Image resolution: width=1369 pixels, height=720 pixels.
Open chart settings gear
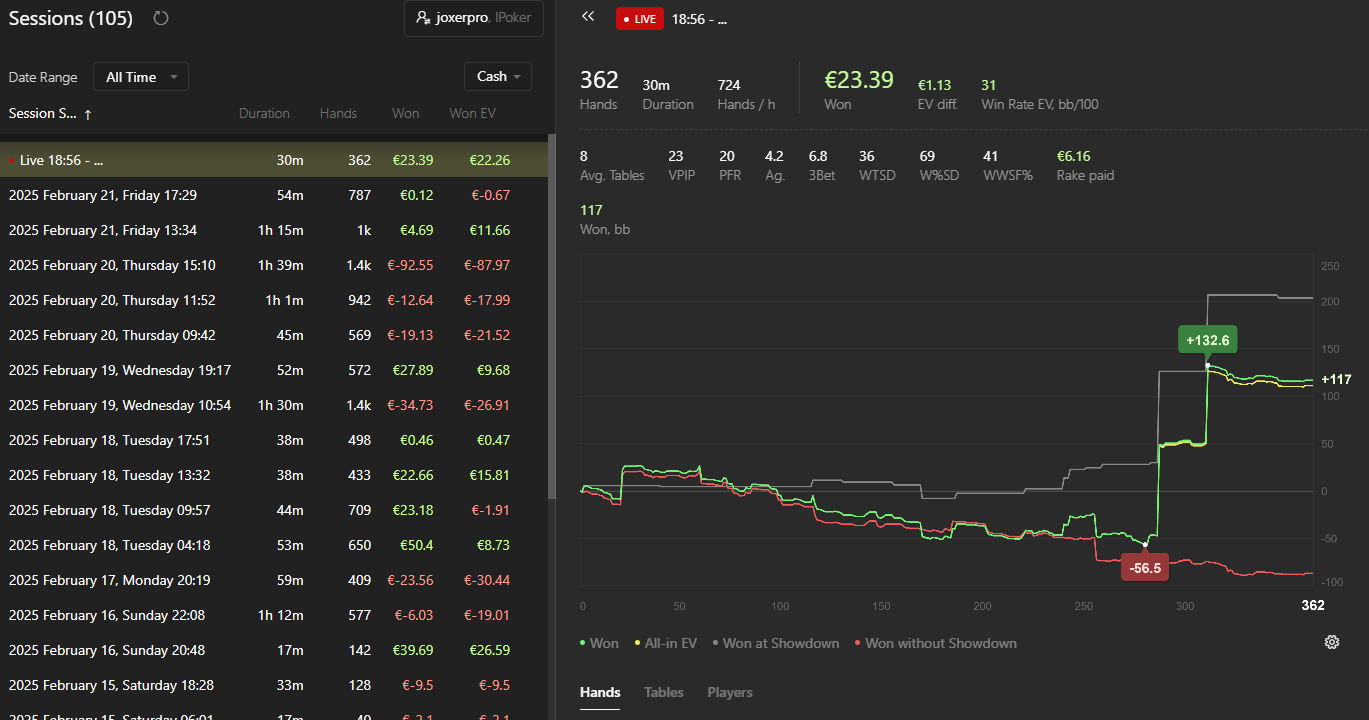pyautogui.click(x=1331, y=643)
